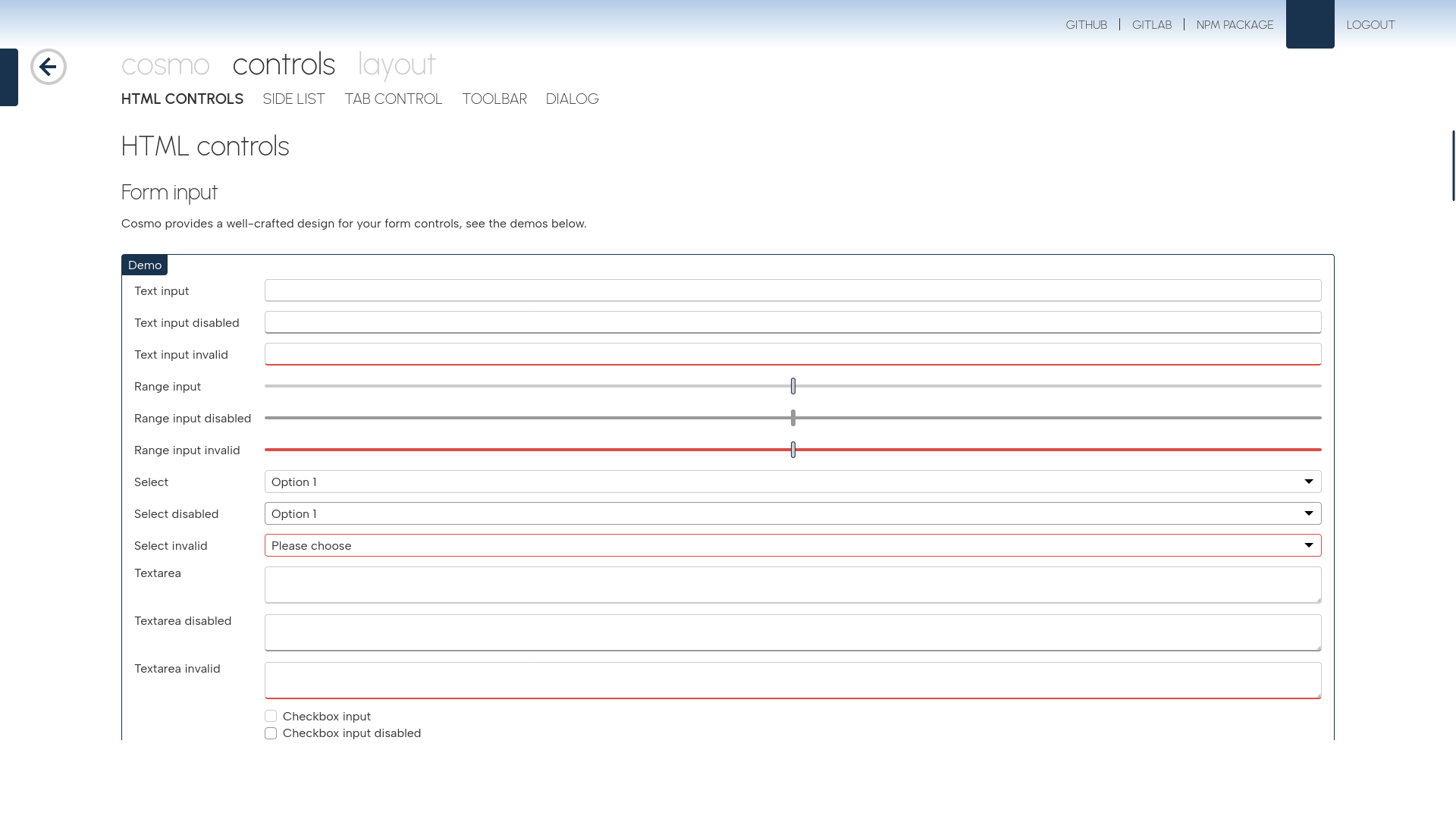Expand the Select invalid Please choose dropdown
1456x819 pixels.
792,545
